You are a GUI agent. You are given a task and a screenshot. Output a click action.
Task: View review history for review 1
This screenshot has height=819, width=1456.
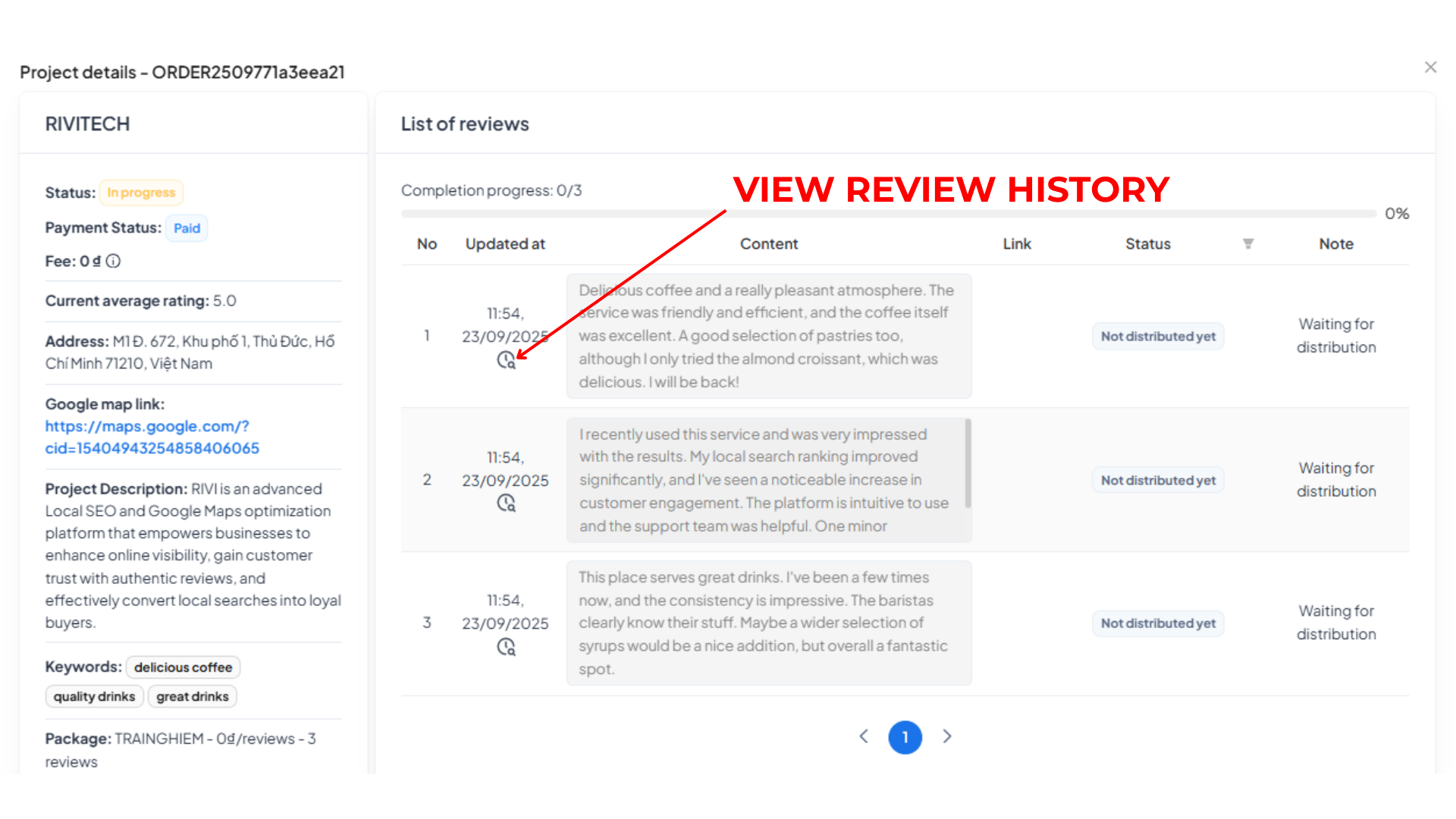[507, 361]
